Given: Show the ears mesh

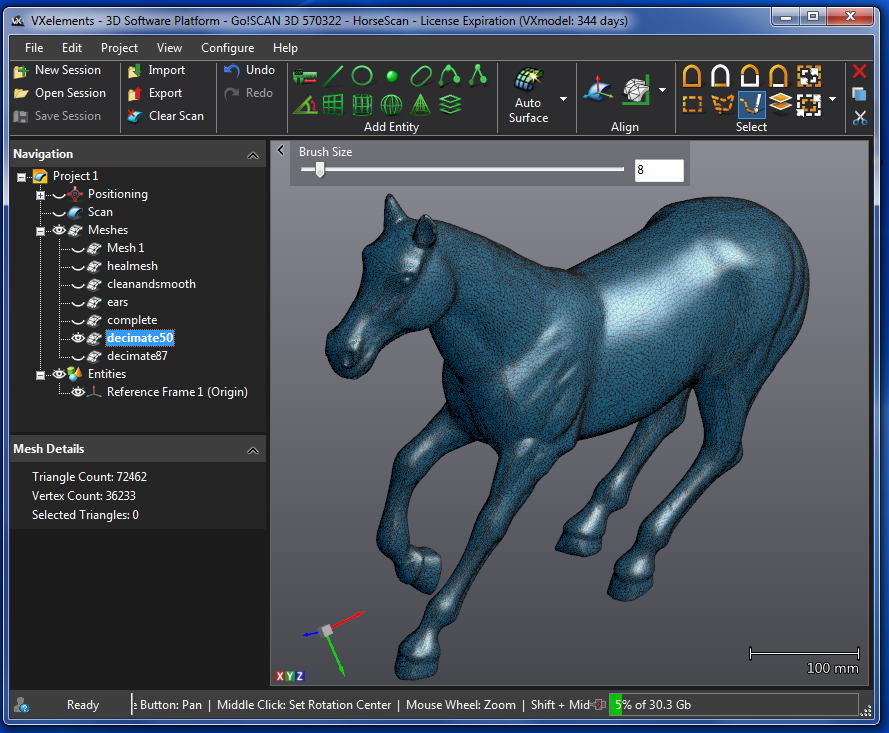Looking at the screenshot, I should pos(78,303).
